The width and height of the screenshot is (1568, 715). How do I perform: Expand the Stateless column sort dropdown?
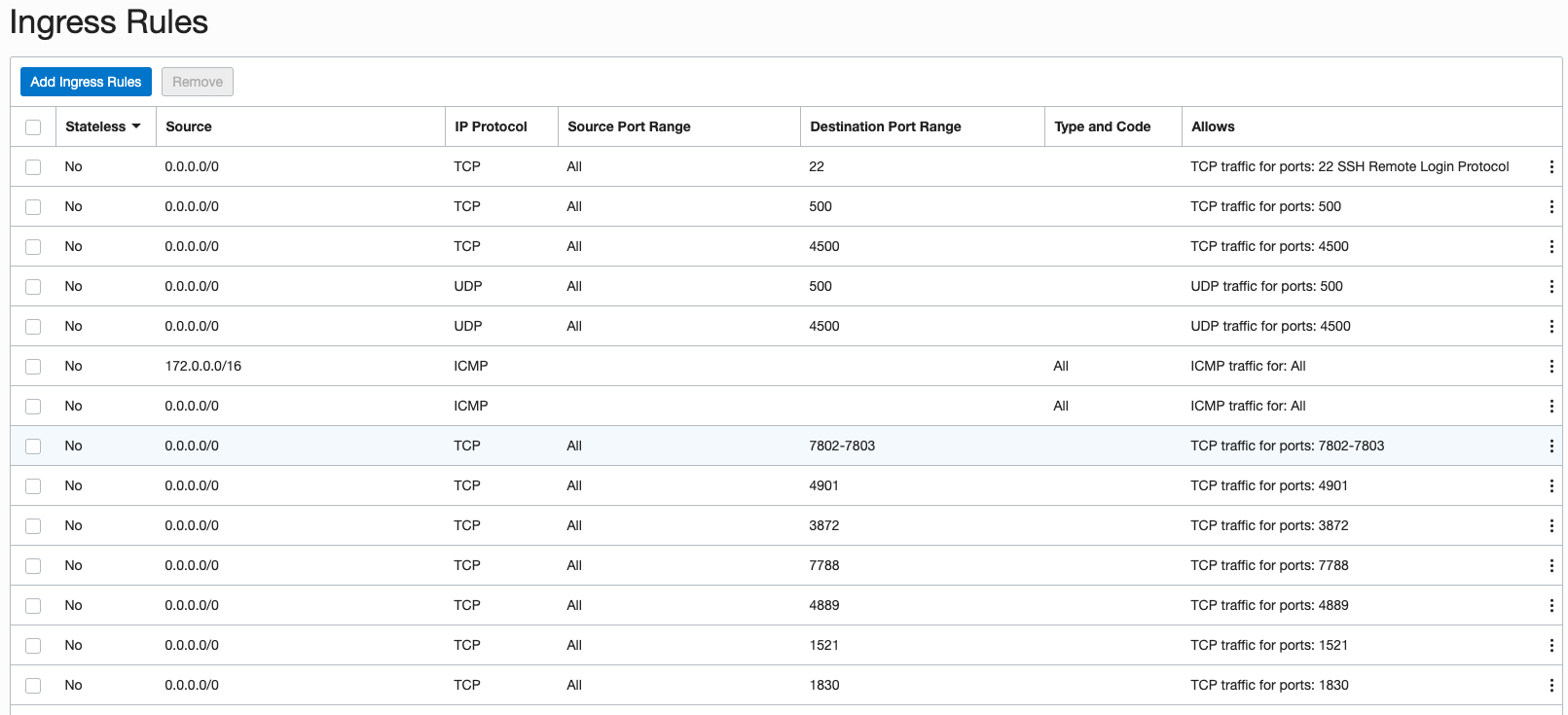pos(136,126)
